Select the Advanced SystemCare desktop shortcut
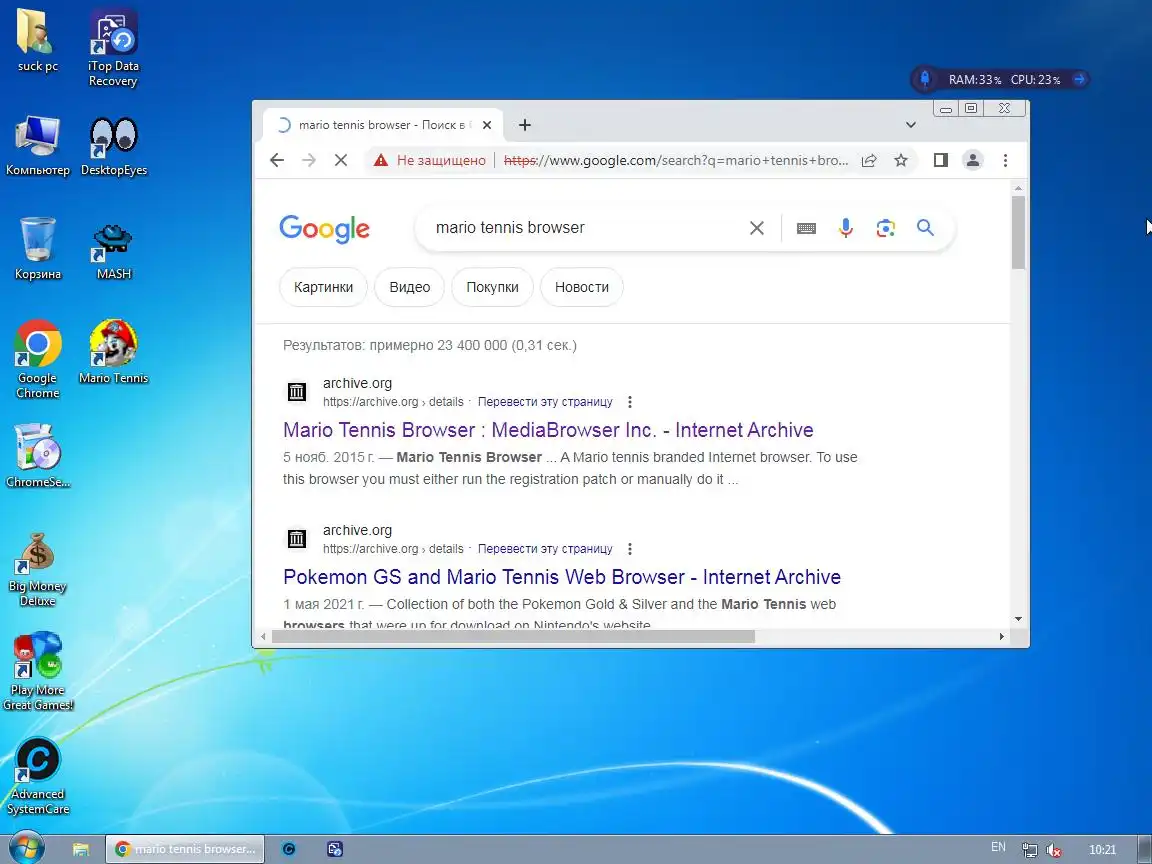1152x864 pixels. (37, 777)
